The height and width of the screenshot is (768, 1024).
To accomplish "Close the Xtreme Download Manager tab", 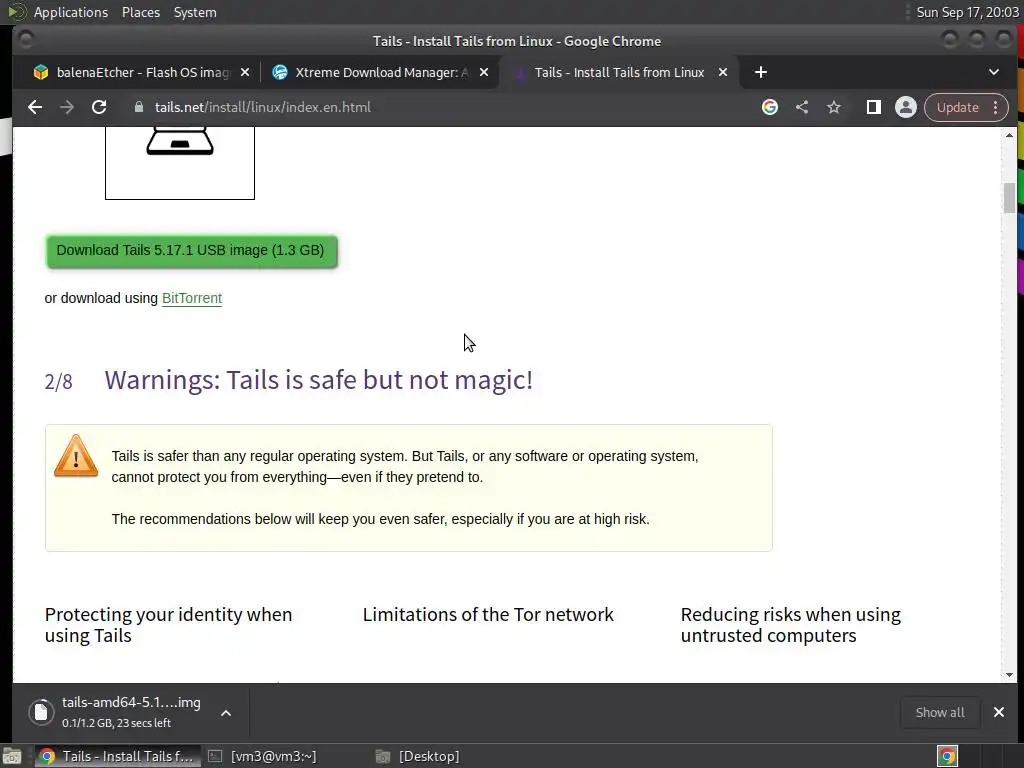I will point(484,72).
